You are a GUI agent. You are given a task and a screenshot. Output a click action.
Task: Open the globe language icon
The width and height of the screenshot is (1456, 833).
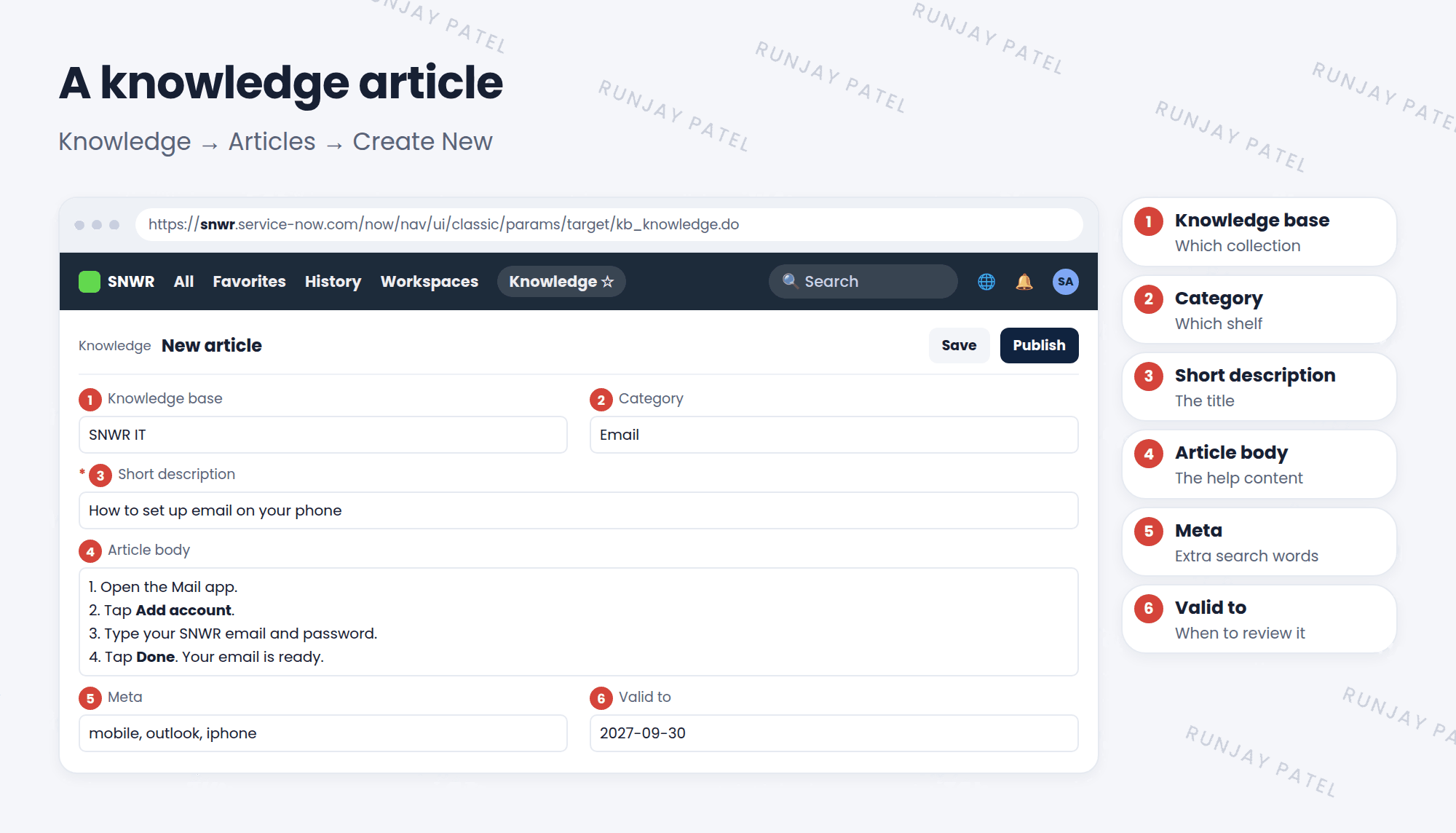tap(986, 282)
